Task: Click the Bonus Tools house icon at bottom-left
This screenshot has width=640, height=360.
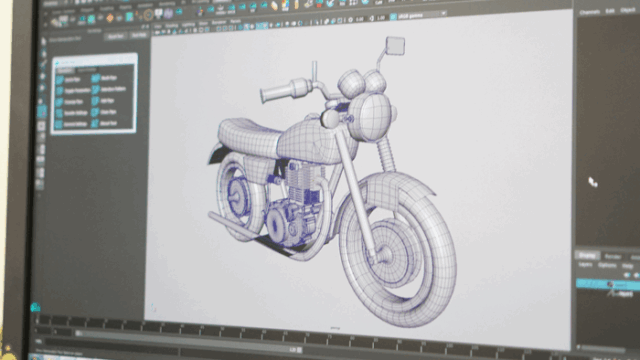Action: click(35, 307)
